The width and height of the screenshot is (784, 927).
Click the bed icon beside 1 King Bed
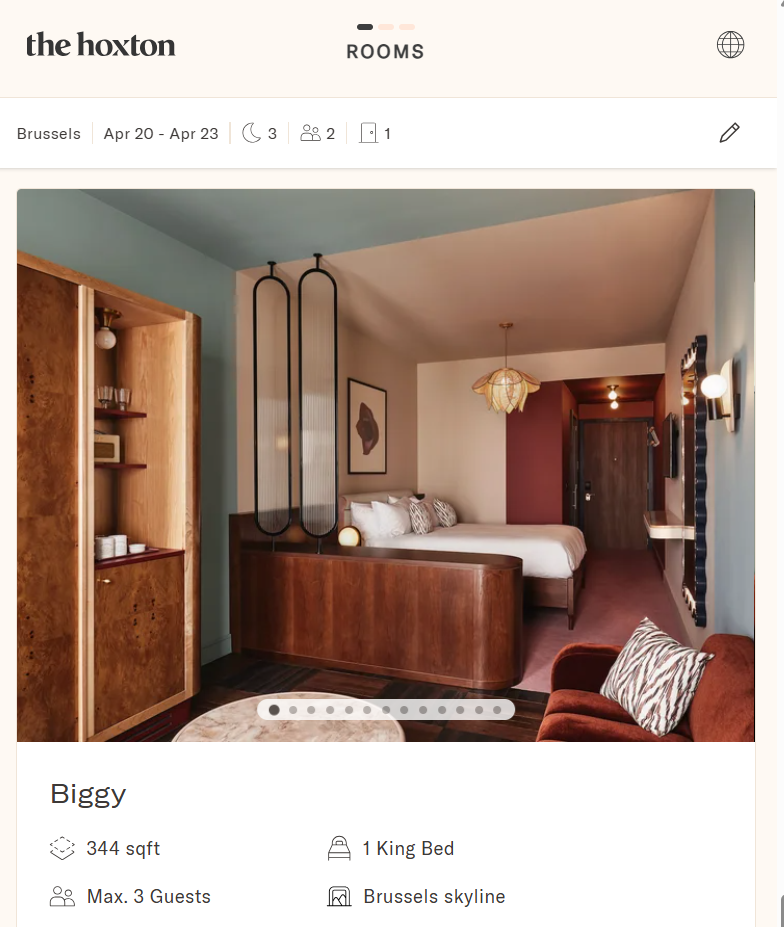(x=339, y=848)
